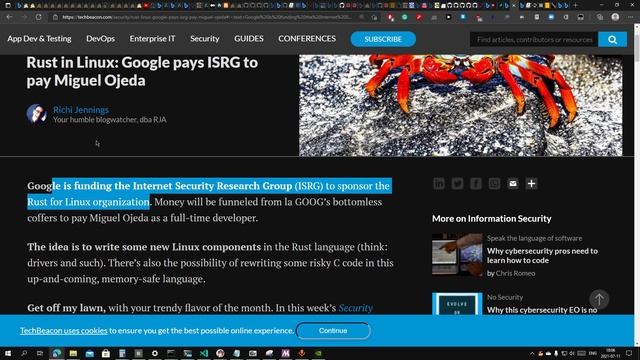
Task: Click the 'No Security' category label
Action: coord(504,298)
